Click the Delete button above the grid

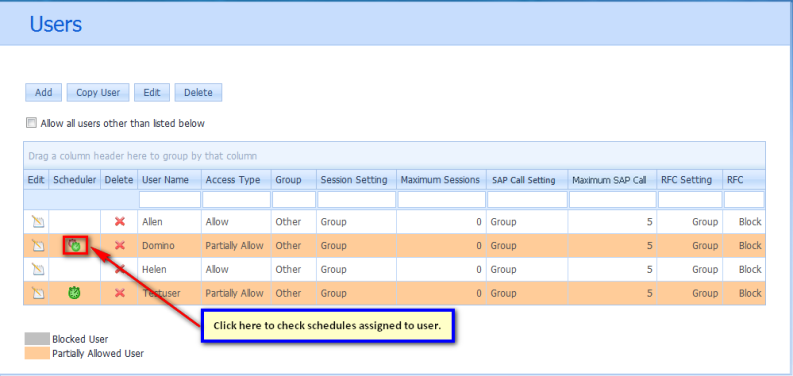(198, 93)
